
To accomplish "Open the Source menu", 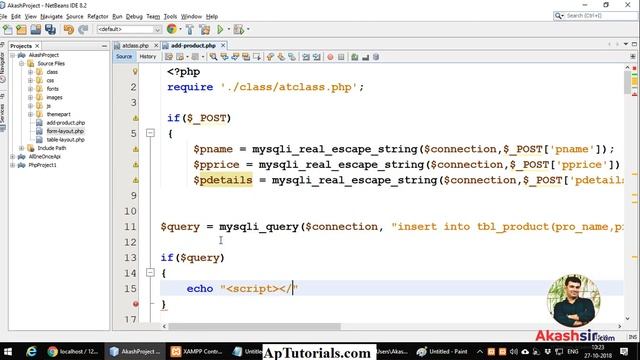I will [x=75, y=16].
